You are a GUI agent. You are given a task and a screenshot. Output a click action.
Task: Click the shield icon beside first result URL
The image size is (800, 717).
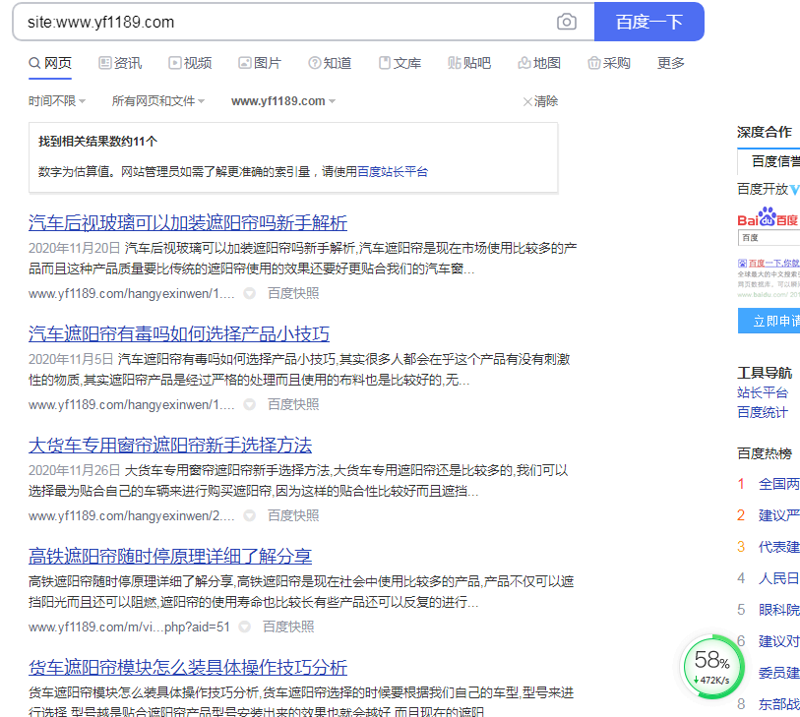[x=249, y=294]
